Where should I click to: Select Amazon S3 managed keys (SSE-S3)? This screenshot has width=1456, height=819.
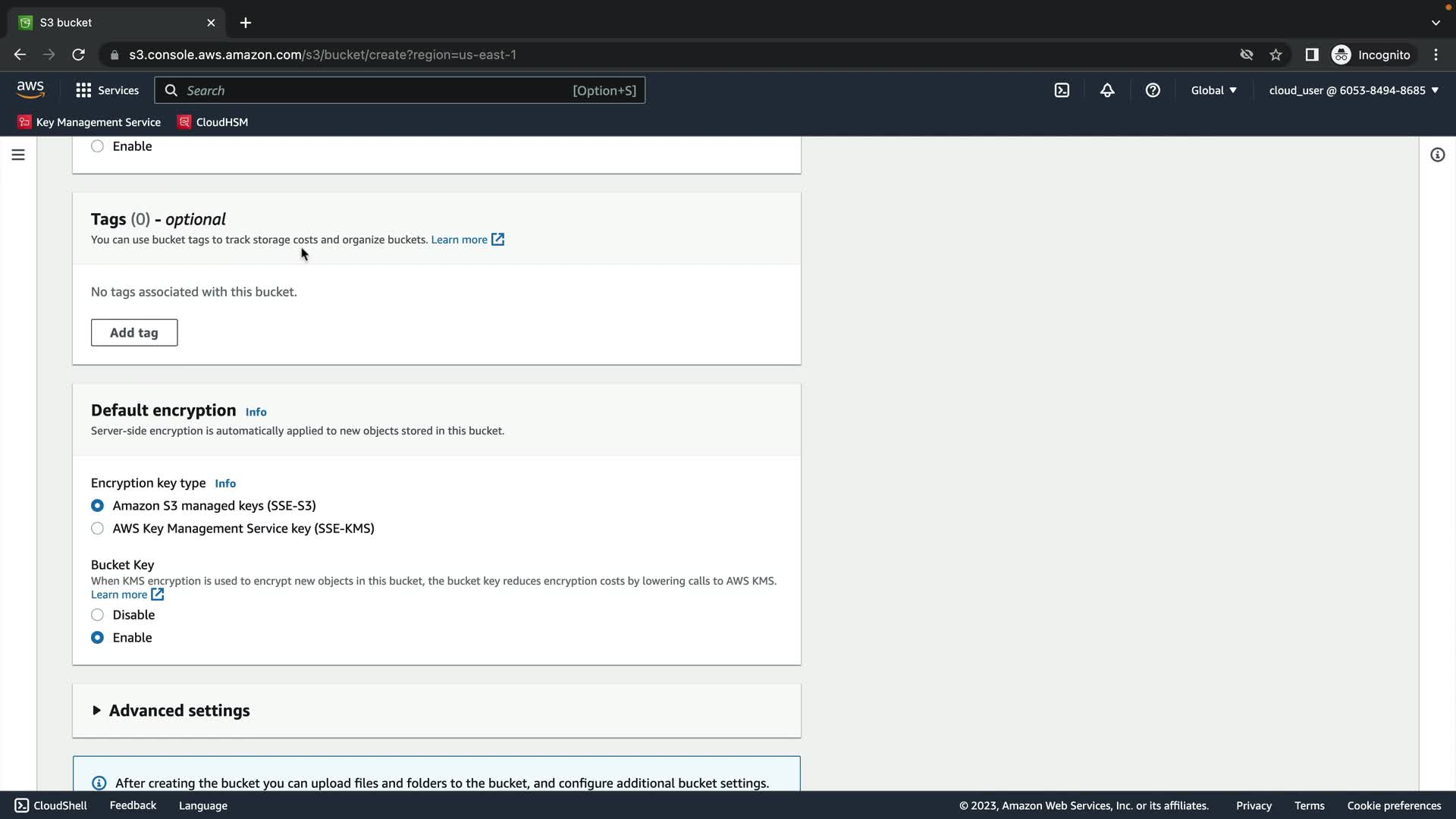coord(98,506)
